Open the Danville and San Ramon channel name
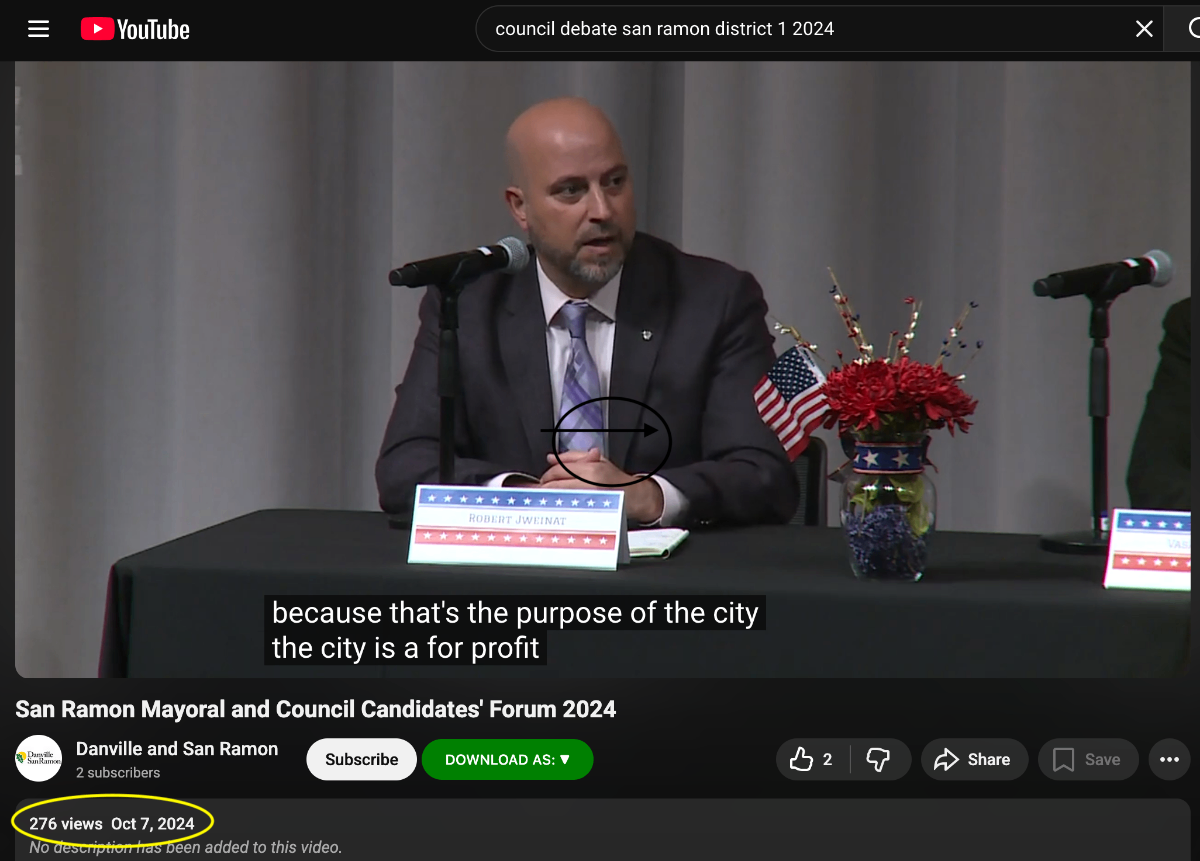 [177, 749]
